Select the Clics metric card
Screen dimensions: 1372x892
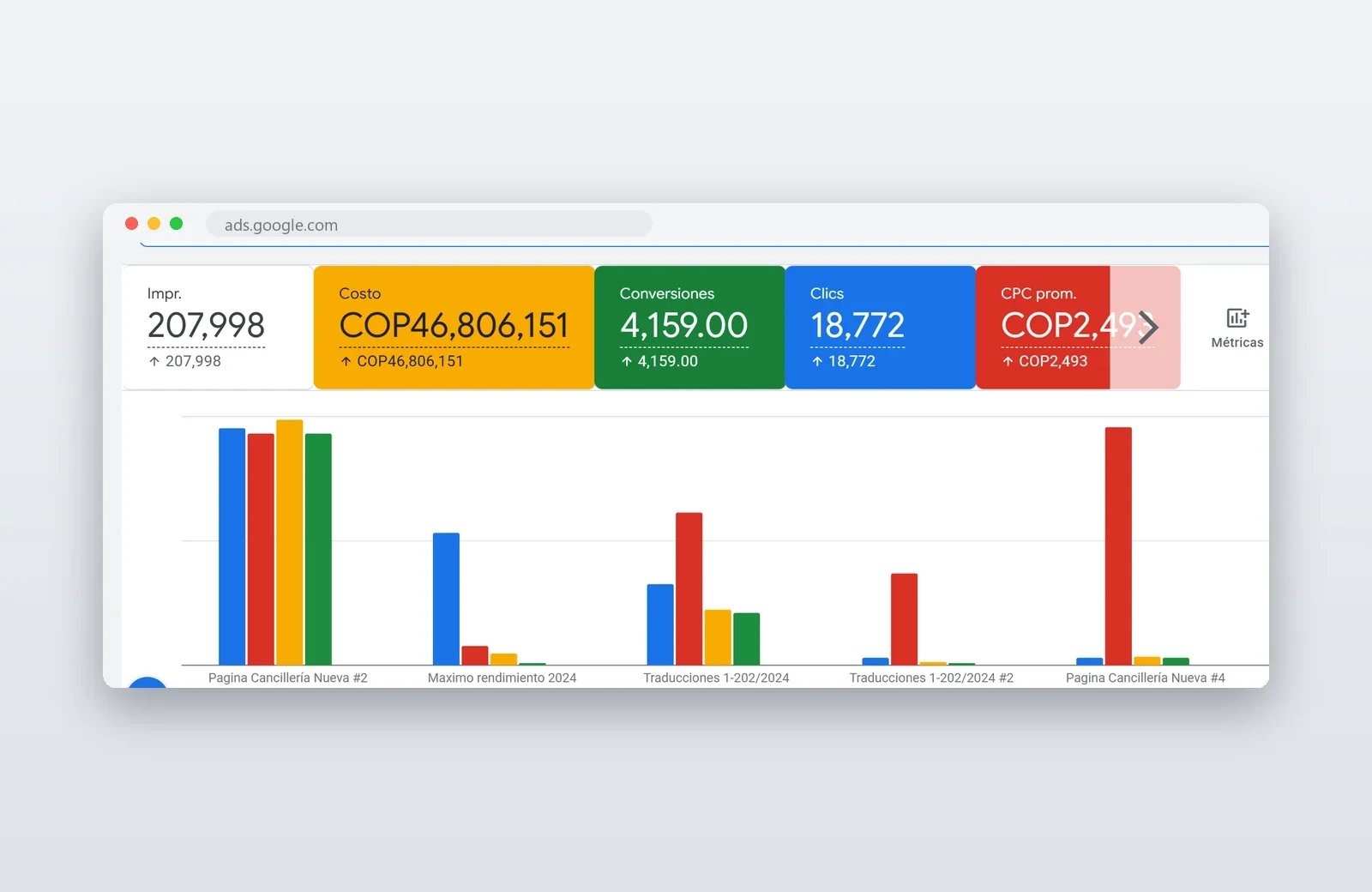(881, 328)
